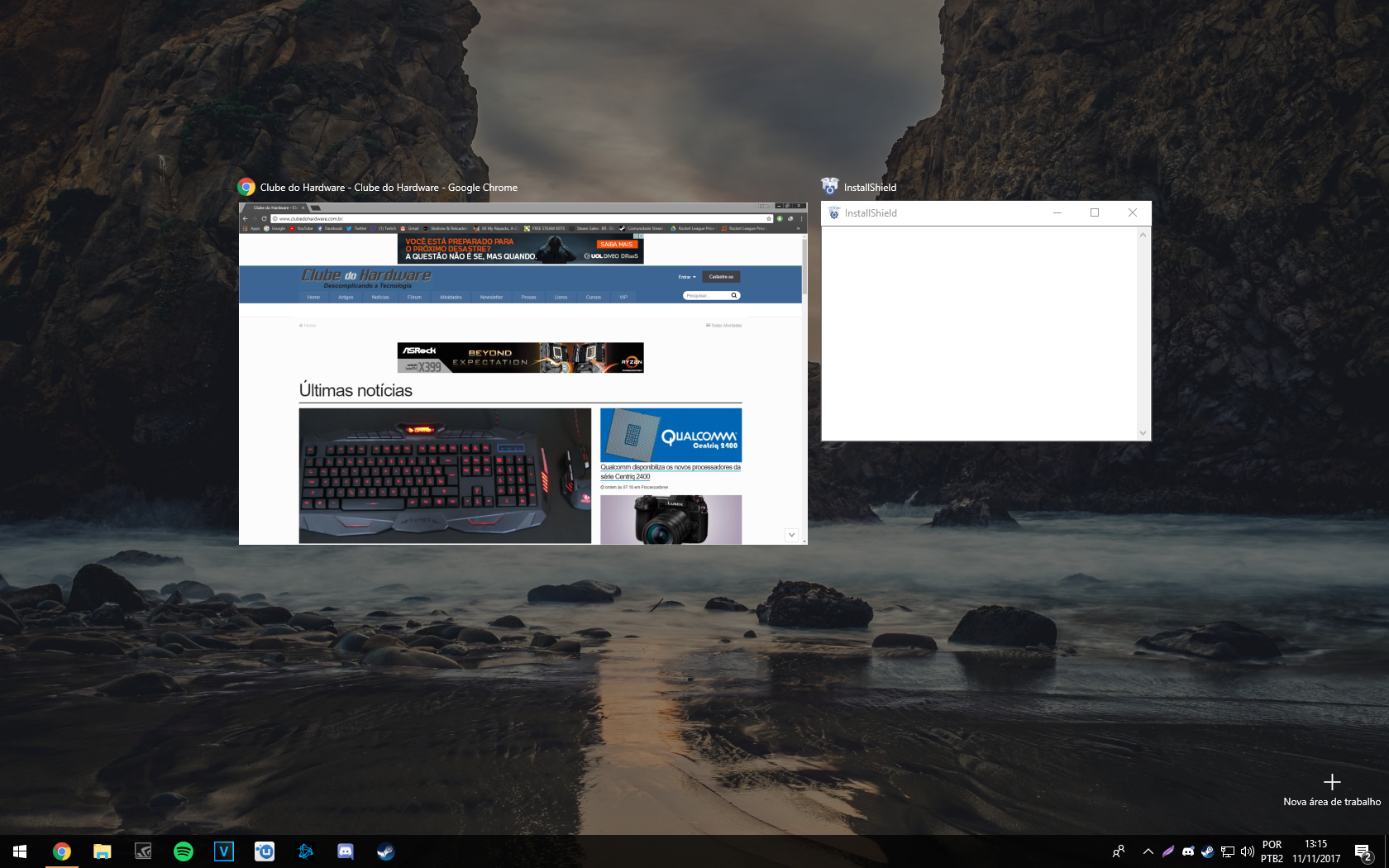The width and height of the screenshot is (1389, 868).
Task: Click the Discord system tray icon
Action: click(x=1188, y=851)
